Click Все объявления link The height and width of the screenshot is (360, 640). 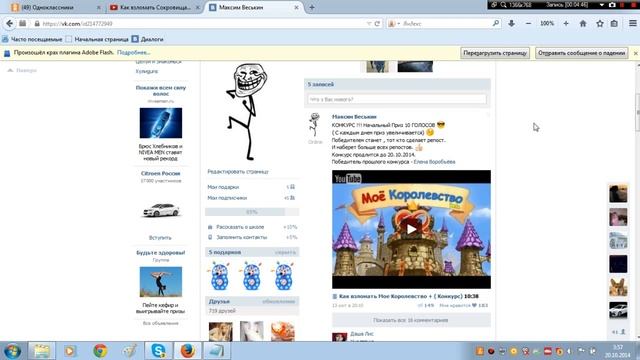pos(160,323)
